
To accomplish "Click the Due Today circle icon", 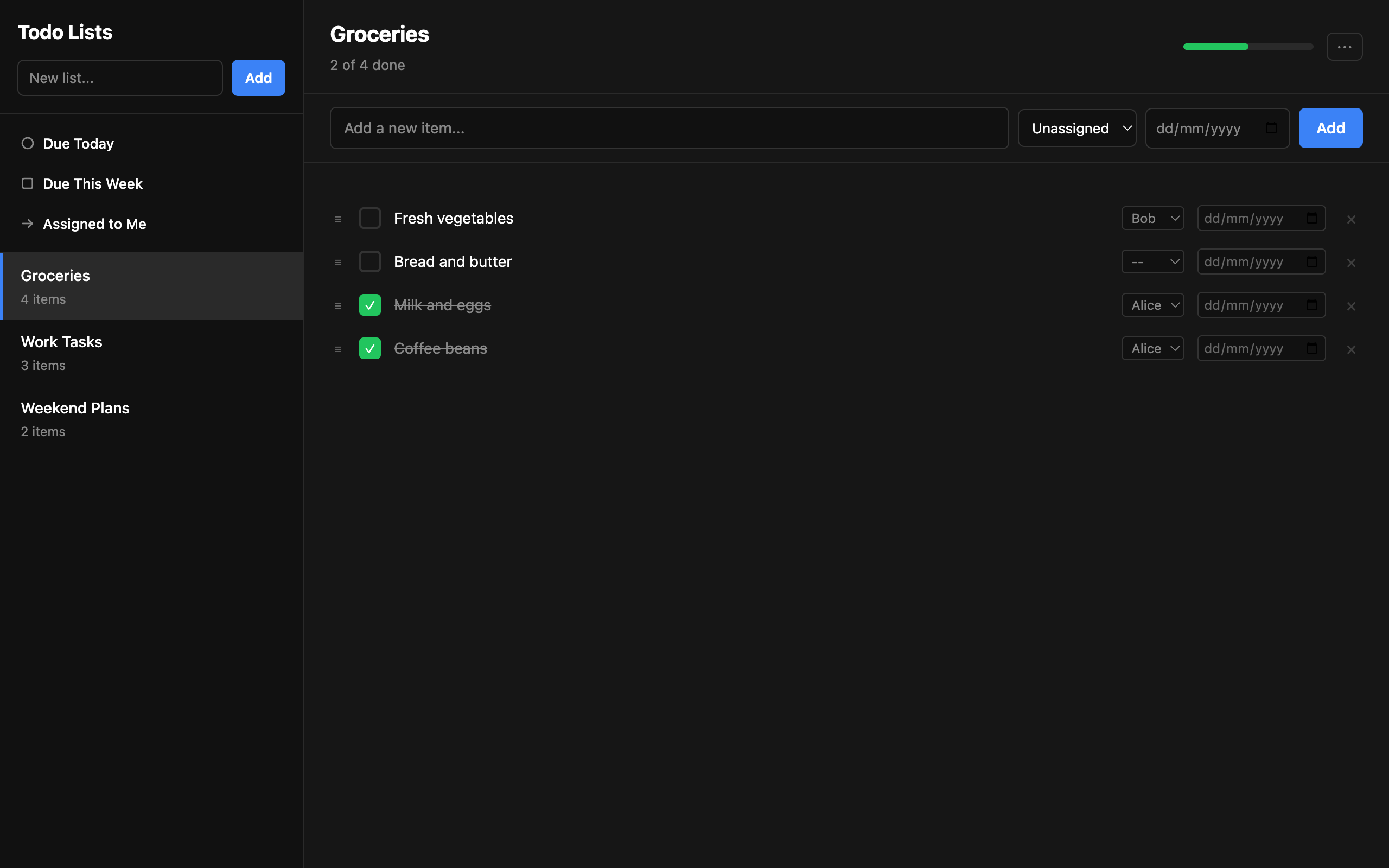I will [27, 143].
